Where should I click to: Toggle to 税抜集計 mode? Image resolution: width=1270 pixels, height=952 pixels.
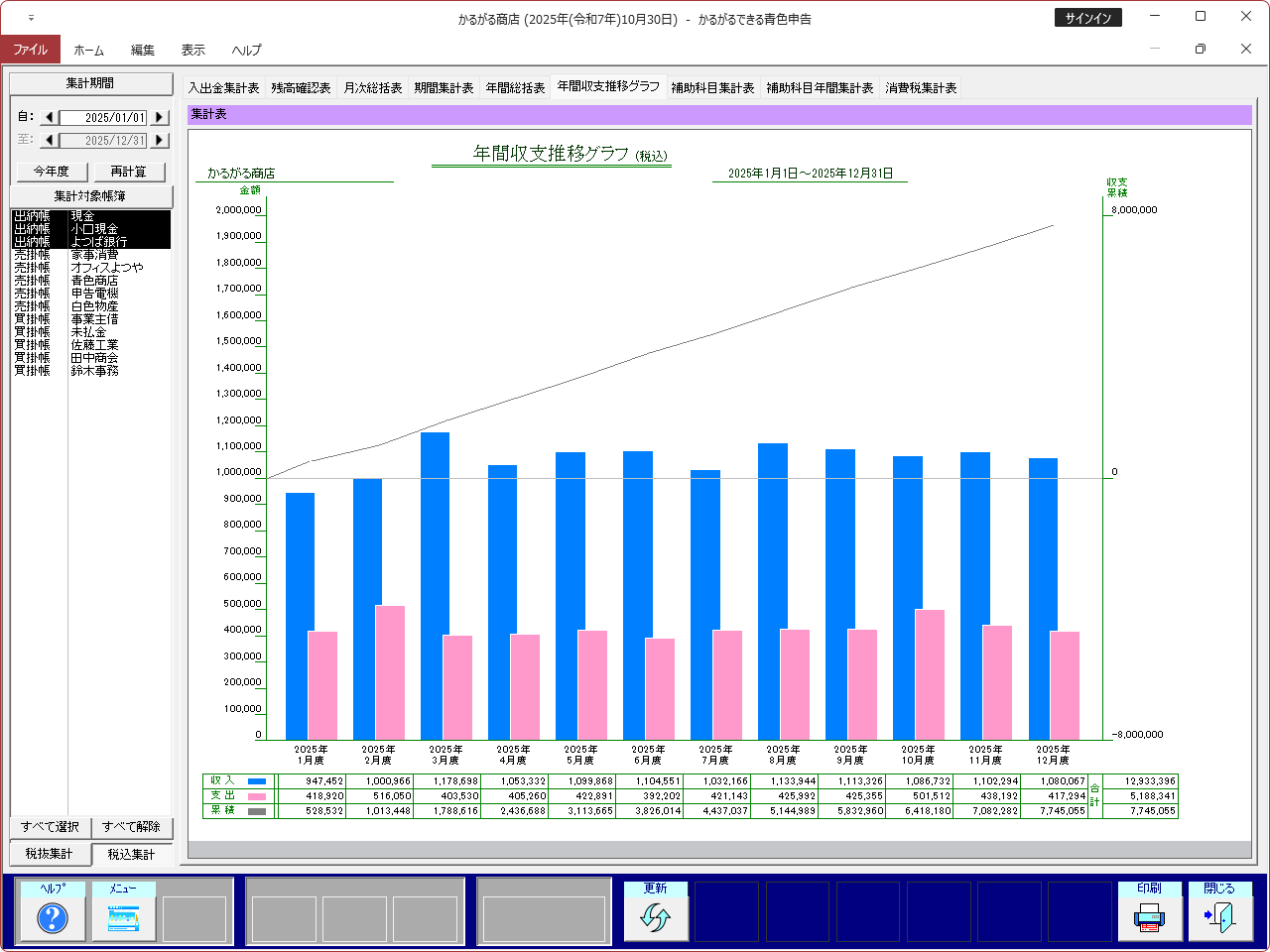point(50,854)
